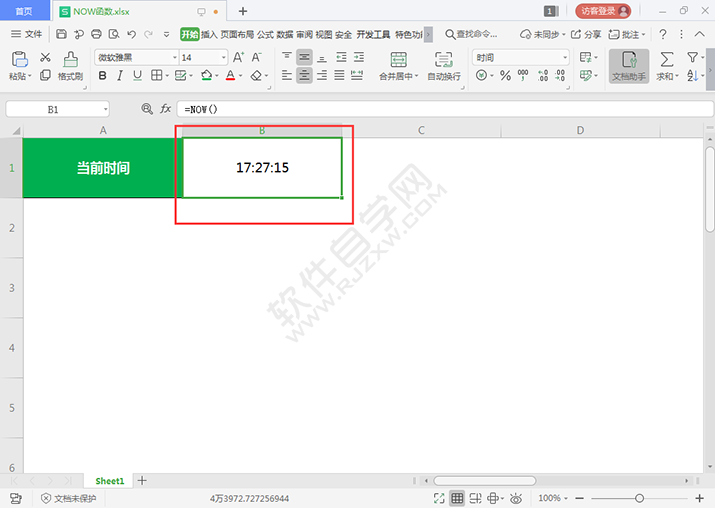Click the formula bar showing =NOW()
The height and width of the screenshot is (508, 715).
(445, 109)
